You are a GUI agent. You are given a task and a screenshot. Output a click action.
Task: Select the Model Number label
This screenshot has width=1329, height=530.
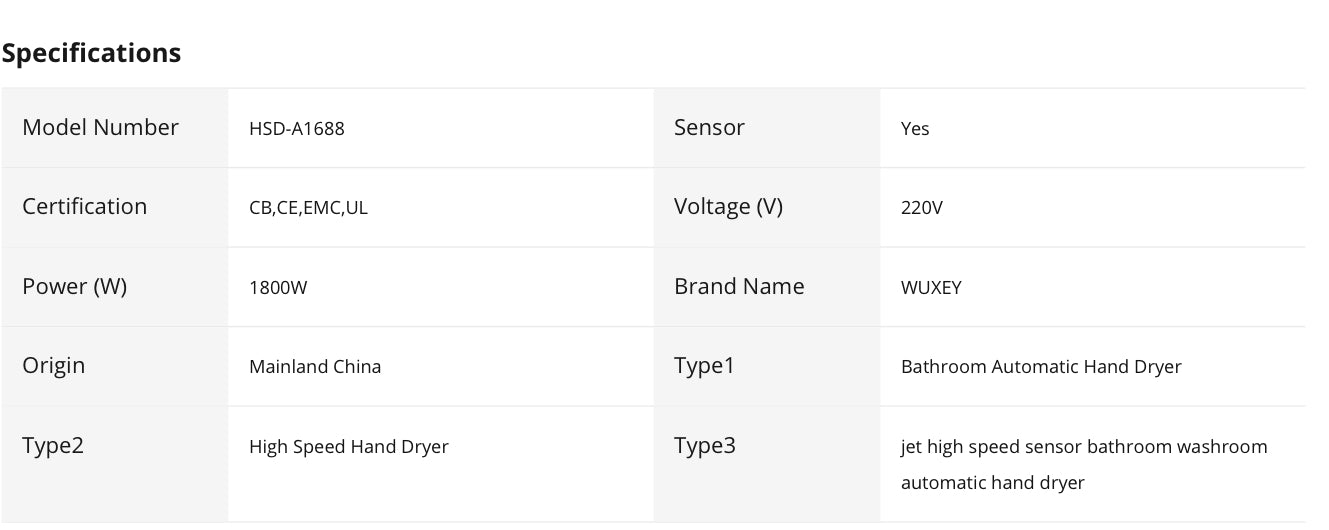pyautogui.click(x=100, y=127)
